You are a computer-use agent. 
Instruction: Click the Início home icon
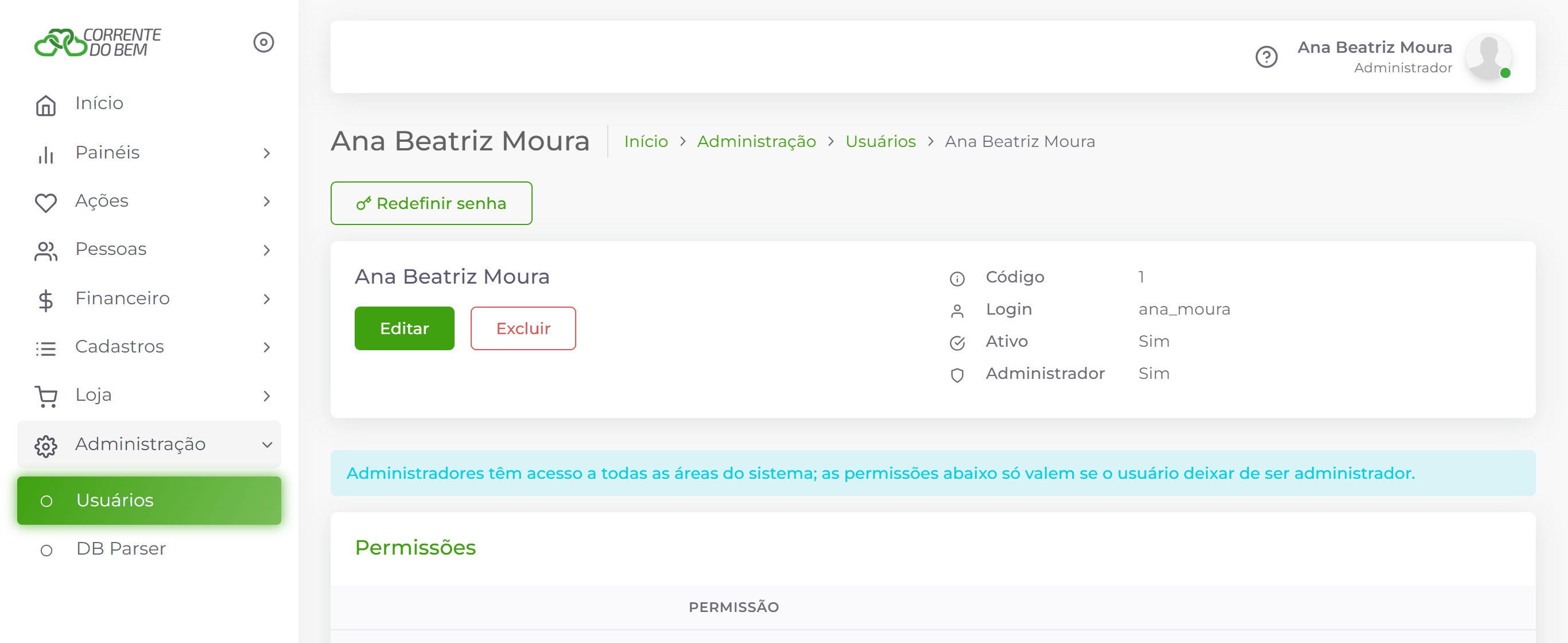pyautogui.click(x=46, y=104)
